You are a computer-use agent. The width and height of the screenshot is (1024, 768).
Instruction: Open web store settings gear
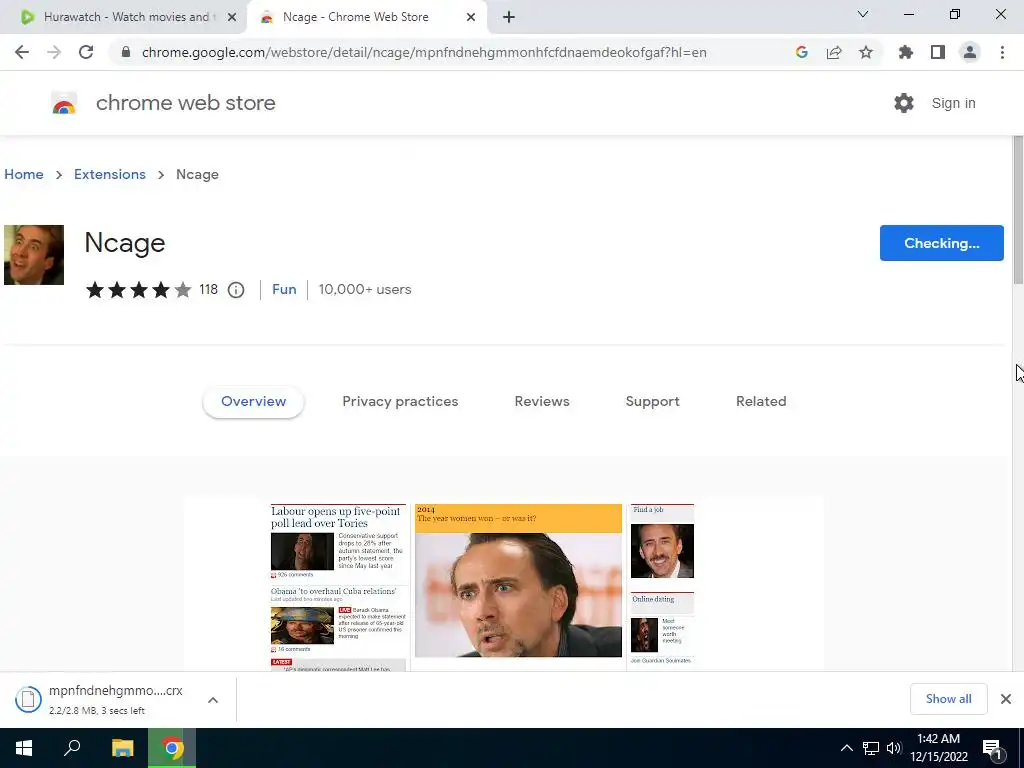[904, 103]
